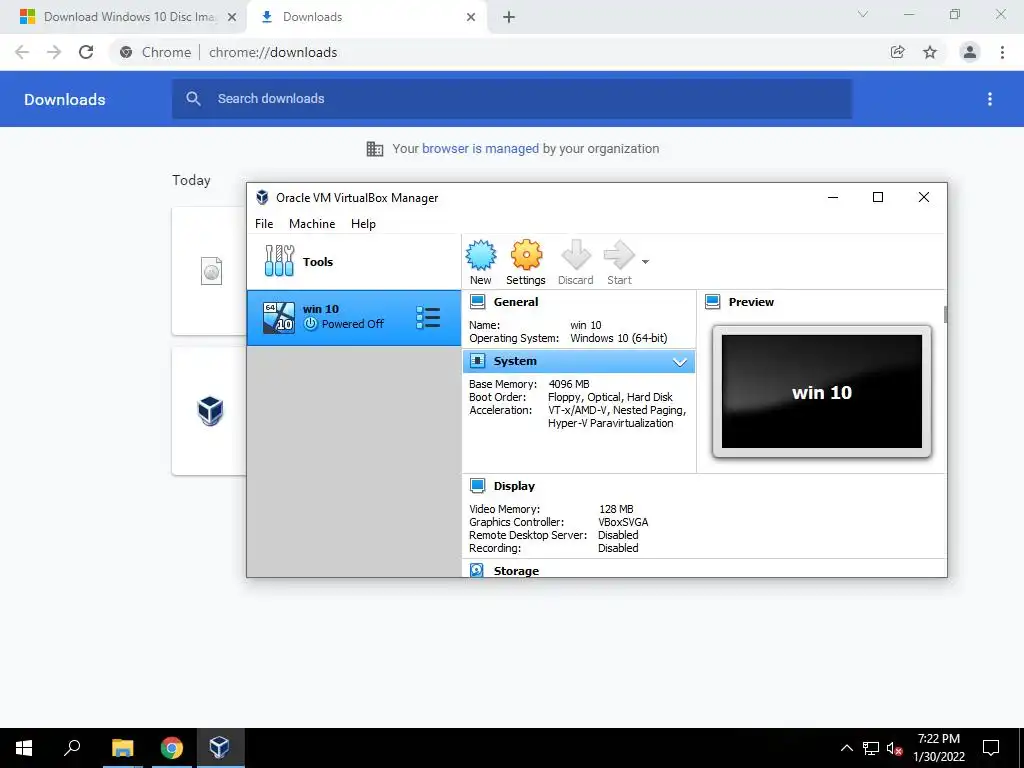
Task: Click 'Floppy, Optical, Hard Disk' boot order
Action: point(610,397)
